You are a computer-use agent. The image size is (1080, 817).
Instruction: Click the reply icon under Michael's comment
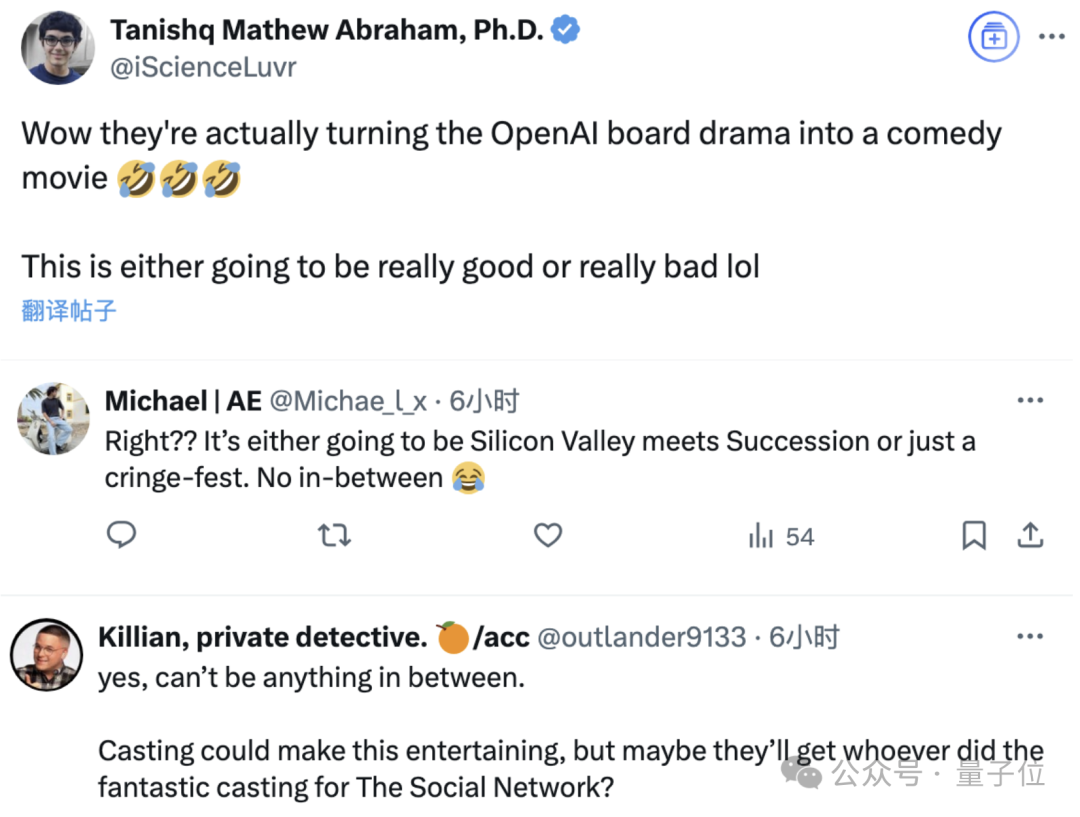[x=121, y=536]
